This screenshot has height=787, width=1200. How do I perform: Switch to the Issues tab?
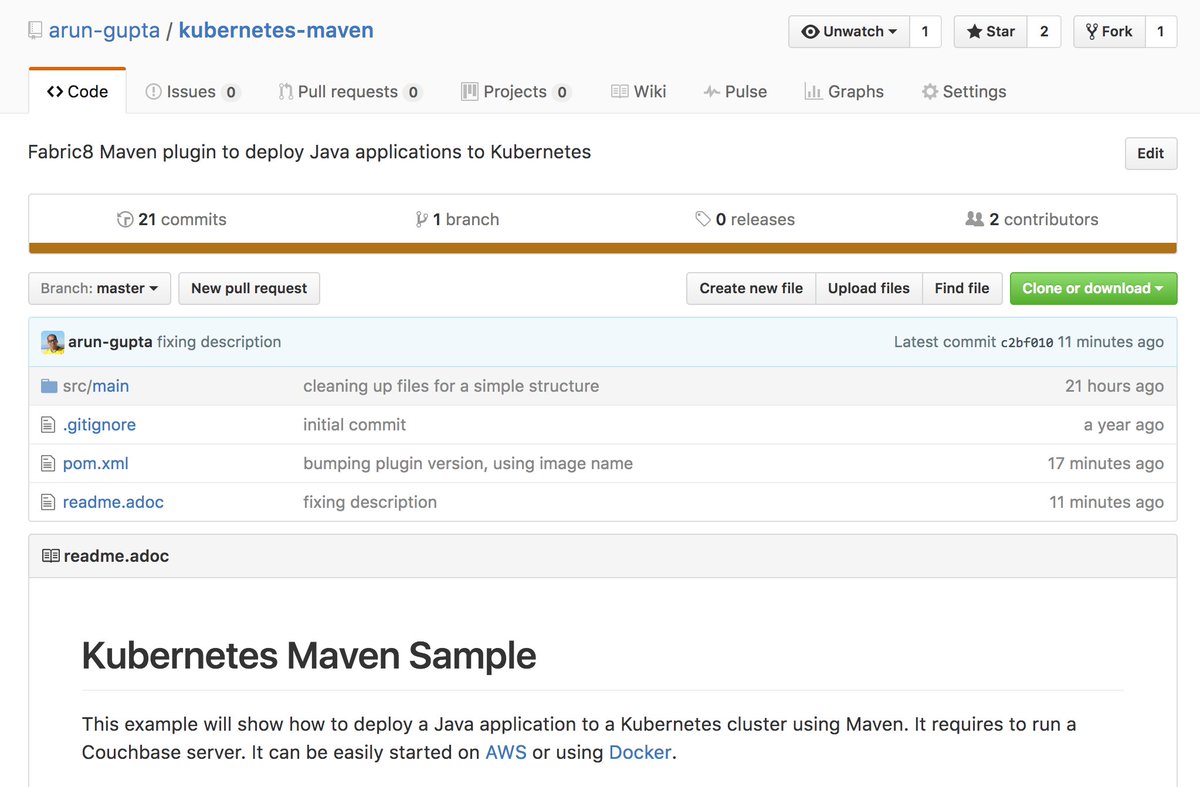tap(192, 91)
